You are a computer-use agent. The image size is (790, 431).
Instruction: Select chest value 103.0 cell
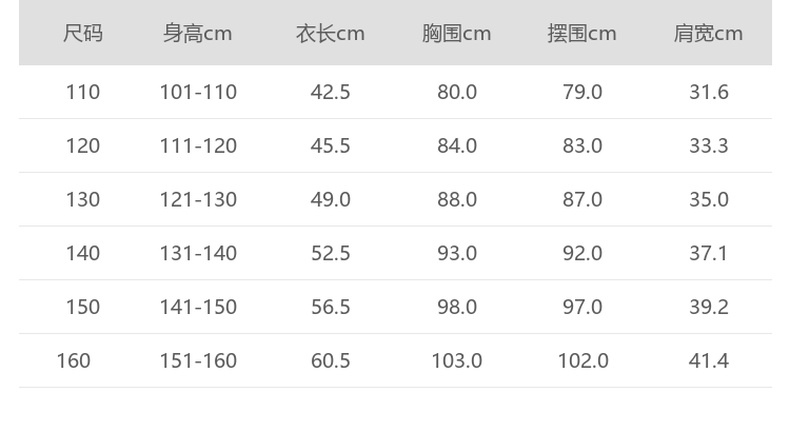click(456, 360)
